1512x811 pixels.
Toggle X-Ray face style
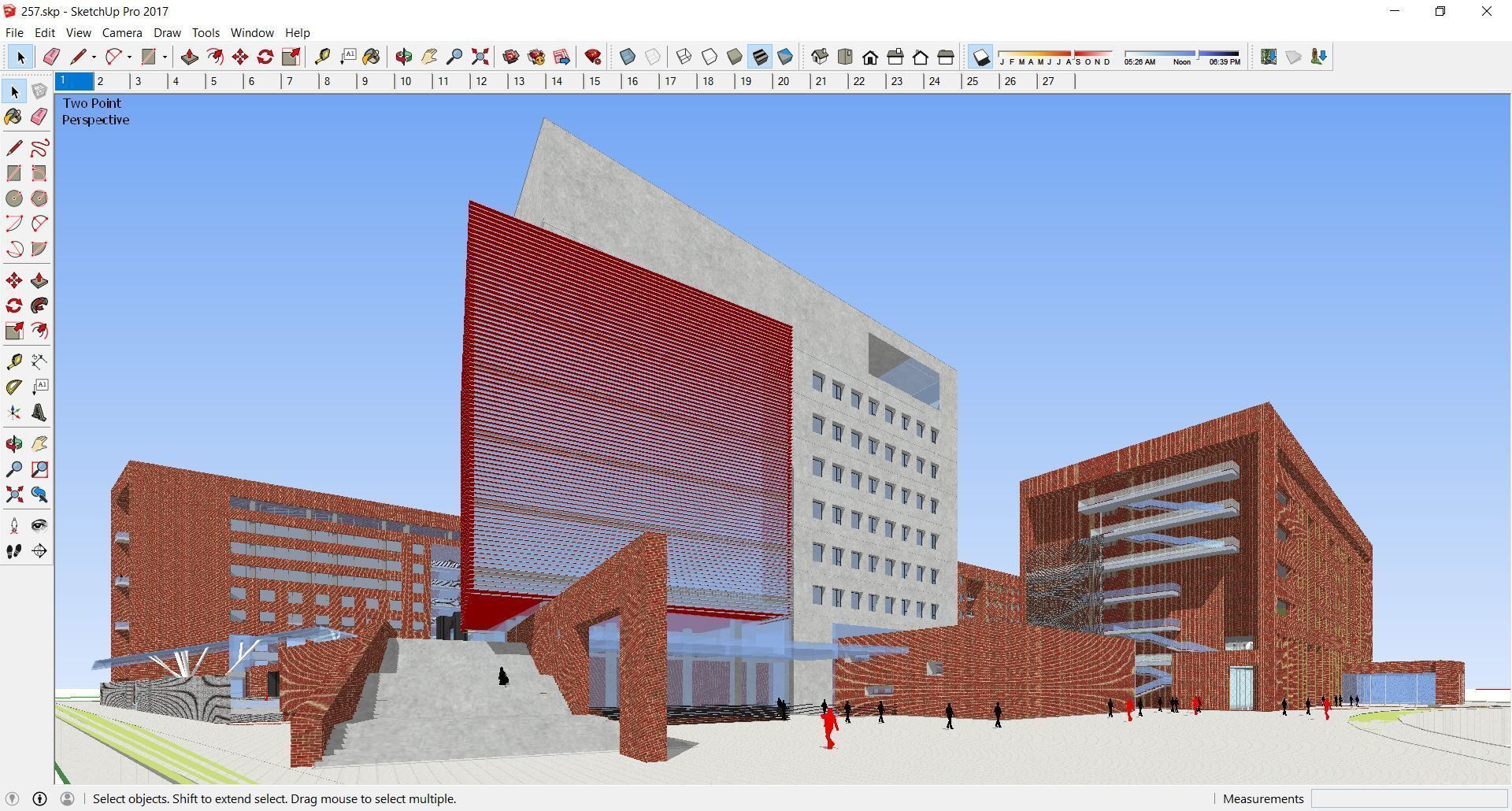pos(628,57)
